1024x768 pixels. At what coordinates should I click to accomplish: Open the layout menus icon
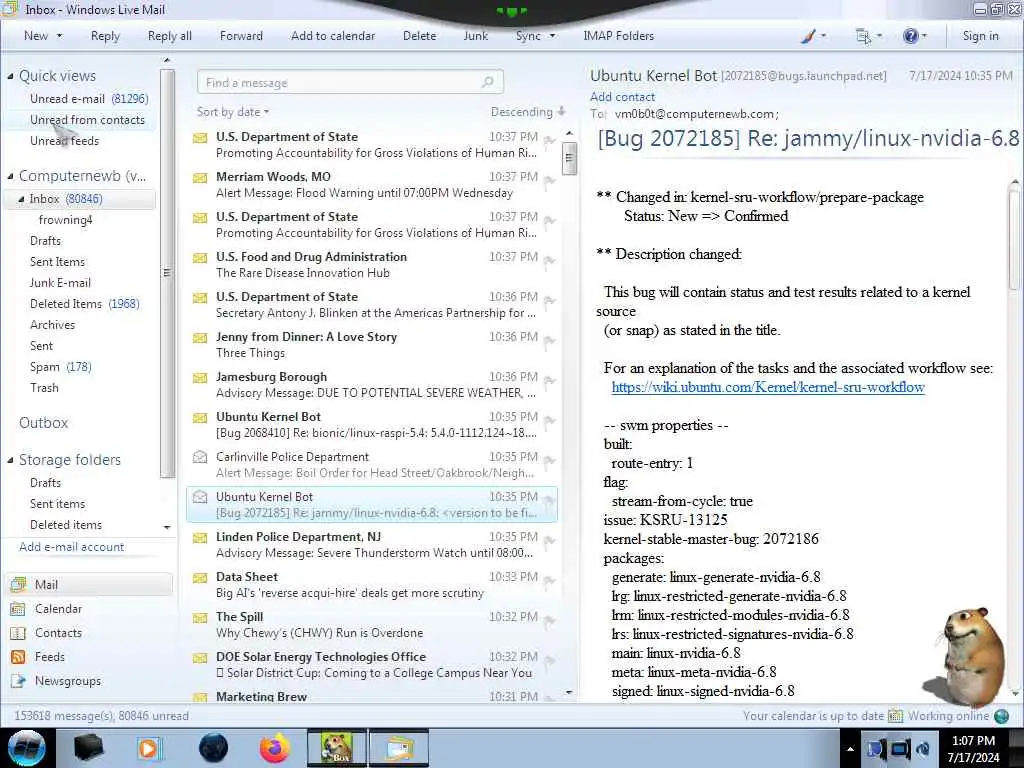pos(863,36)
